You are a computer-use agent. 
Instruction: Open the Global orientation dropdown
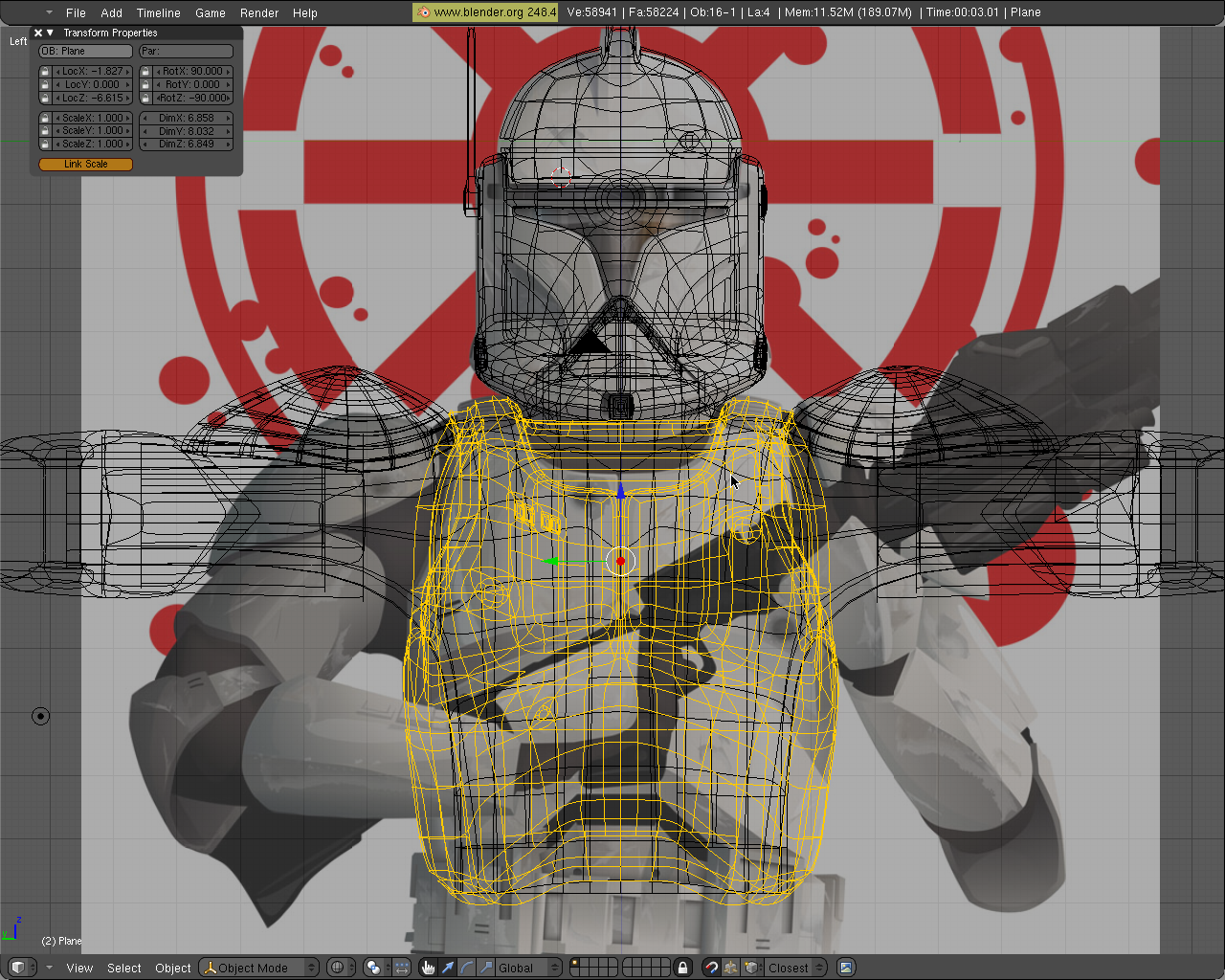click(529, 968)
